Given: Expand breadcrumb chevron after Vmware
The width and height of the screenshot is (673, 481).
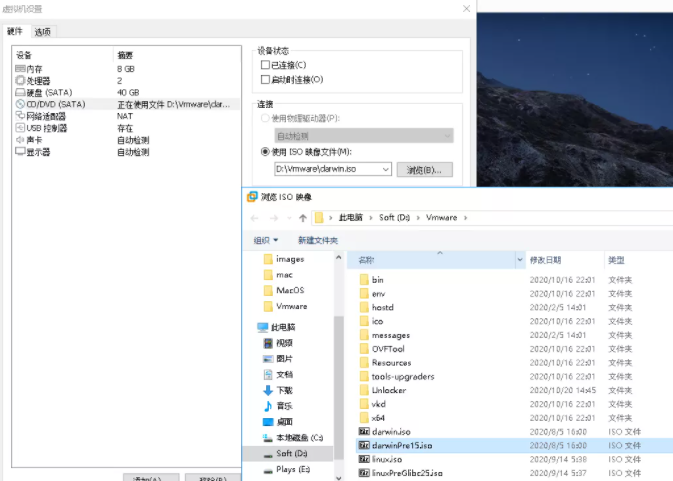Looking at the screenshot, I should 465,218.
